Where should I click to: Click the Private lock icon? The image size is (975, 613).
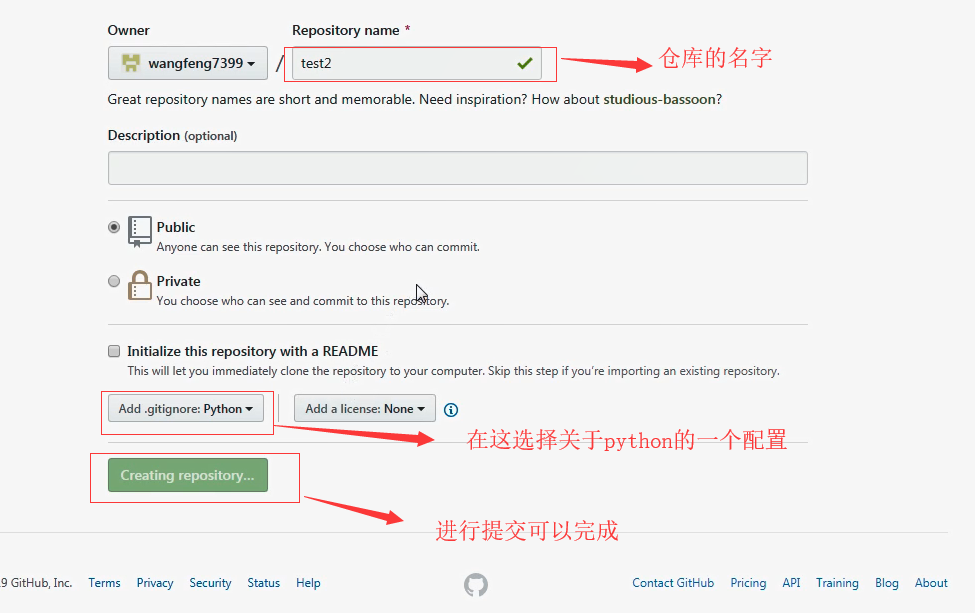tap(140, 285)
